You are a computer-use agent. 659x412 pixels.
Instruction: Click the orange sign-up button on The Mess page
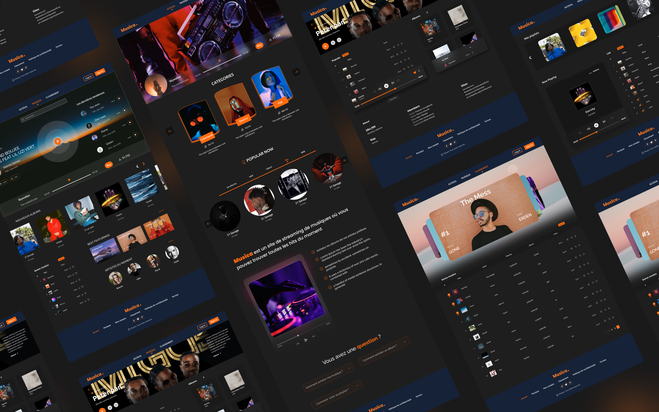click(529, 146)
